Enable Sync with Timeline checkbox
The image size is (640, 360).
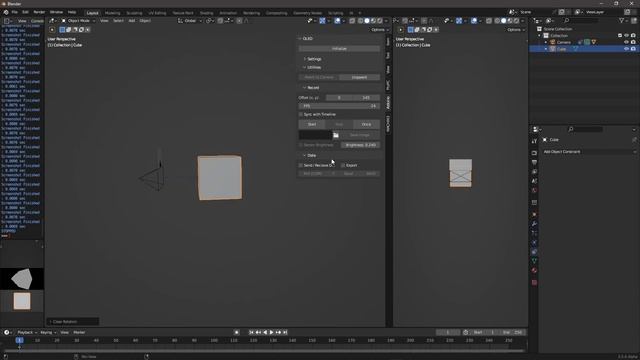301,114
